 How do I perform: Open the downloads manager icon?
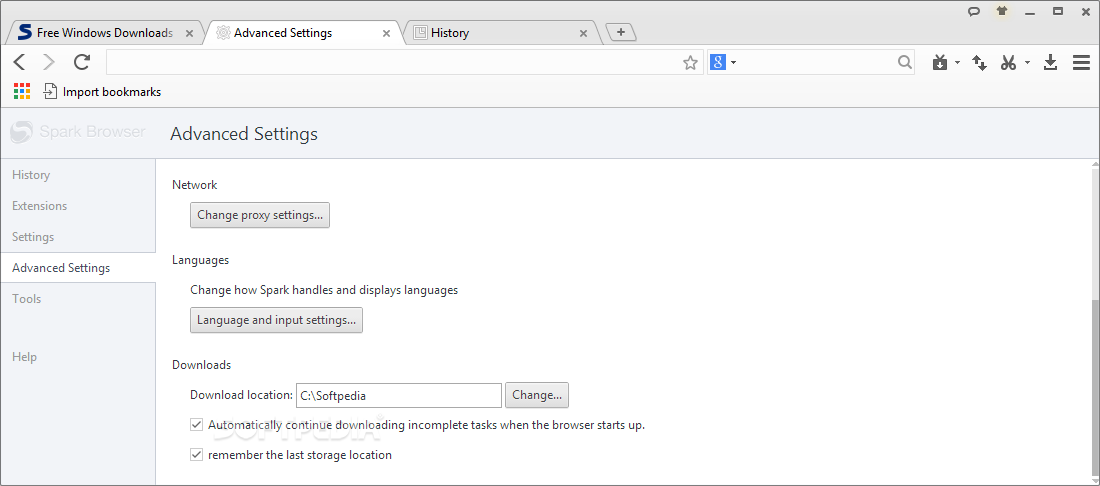(1050, 63)
